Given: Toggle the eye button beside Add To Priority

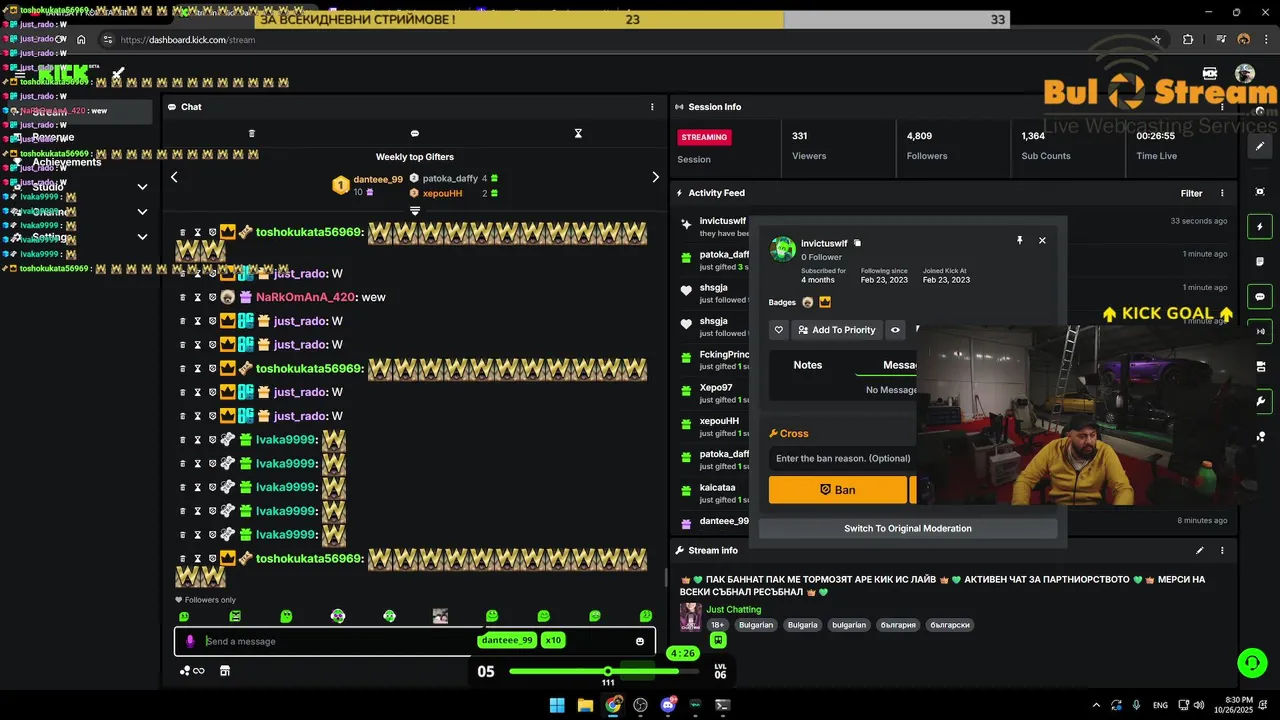Looking at the screenshot, I should click(x=895, y=330).
